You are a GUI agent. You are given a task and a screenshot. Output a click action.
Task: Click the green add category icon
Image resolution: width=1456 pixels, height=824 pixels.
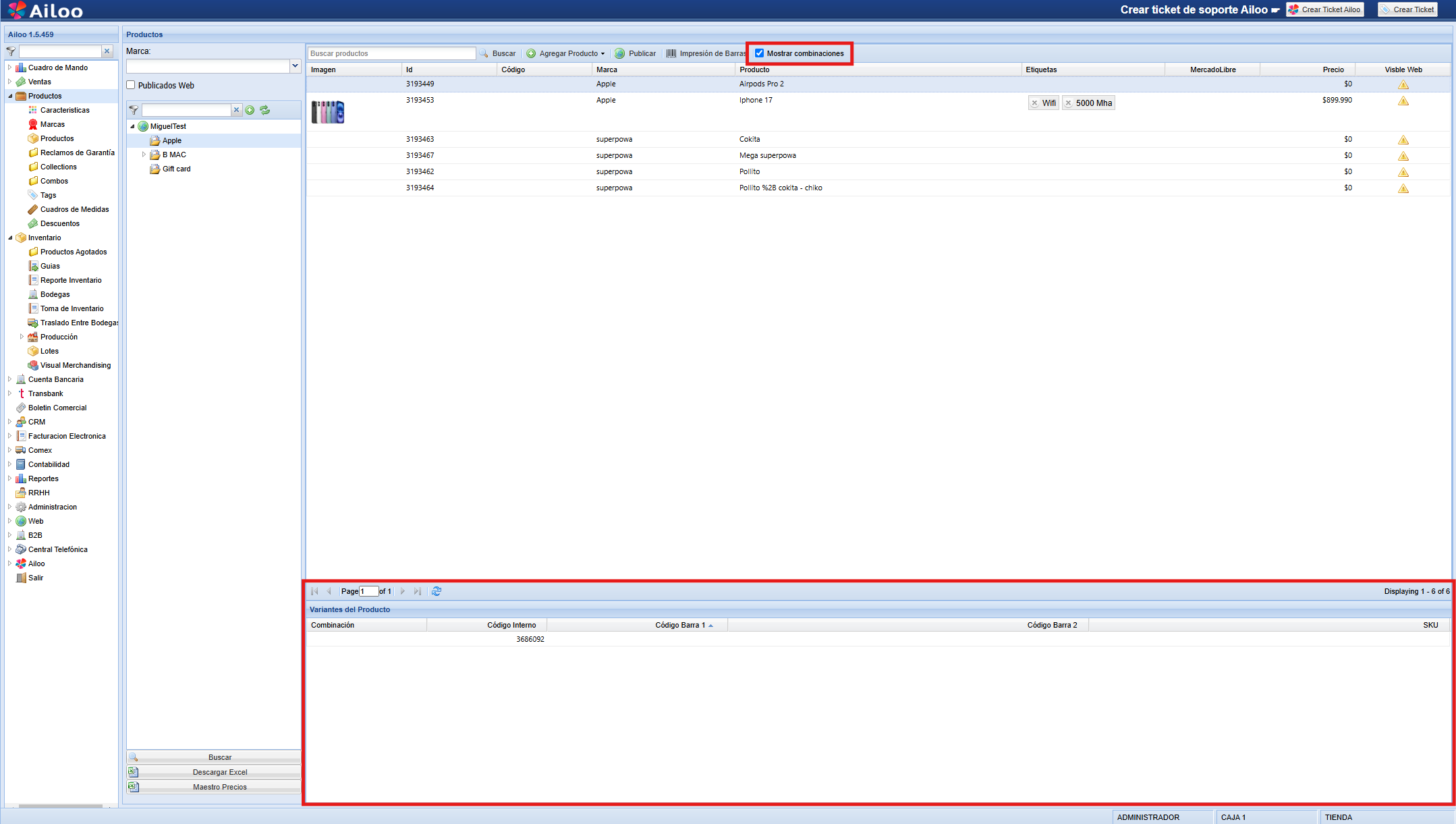(250, 110)
